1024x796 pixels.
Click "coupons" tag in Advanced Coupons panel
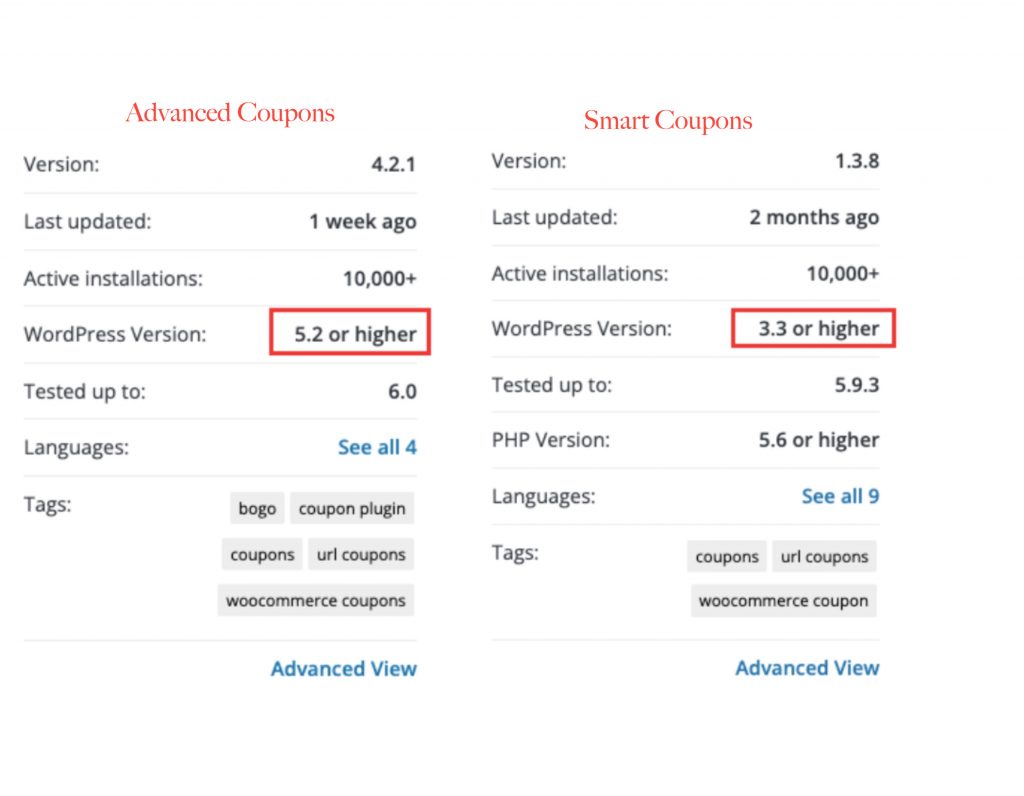(x=262, y=554)
